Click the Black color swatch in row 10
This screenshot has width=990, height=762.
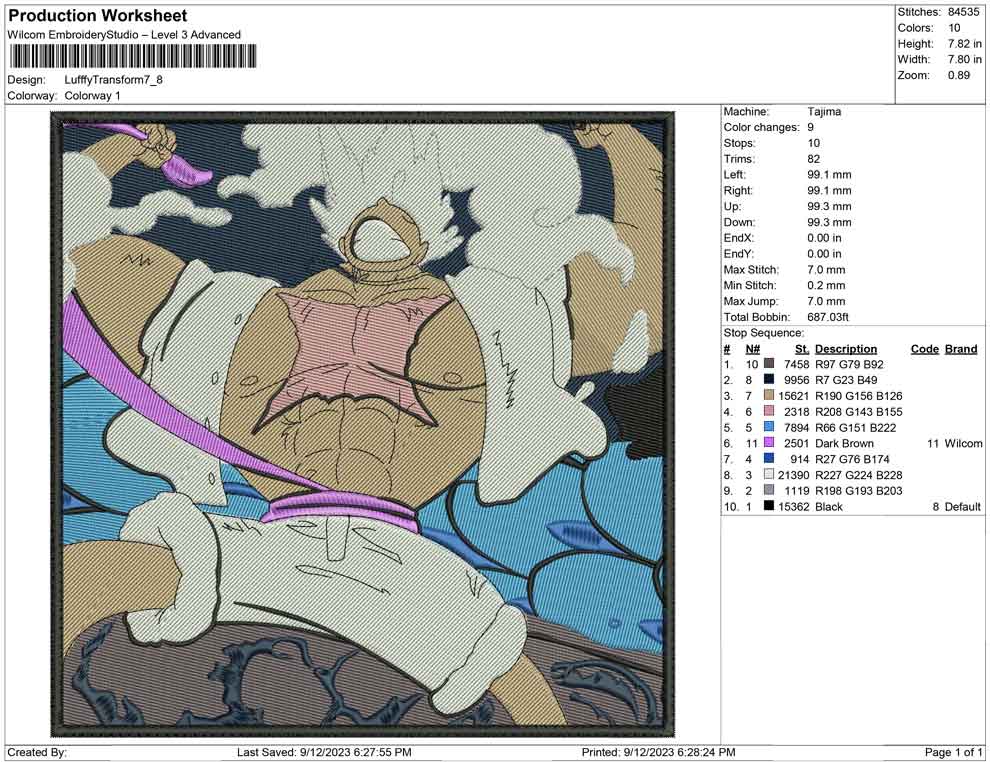768,506
